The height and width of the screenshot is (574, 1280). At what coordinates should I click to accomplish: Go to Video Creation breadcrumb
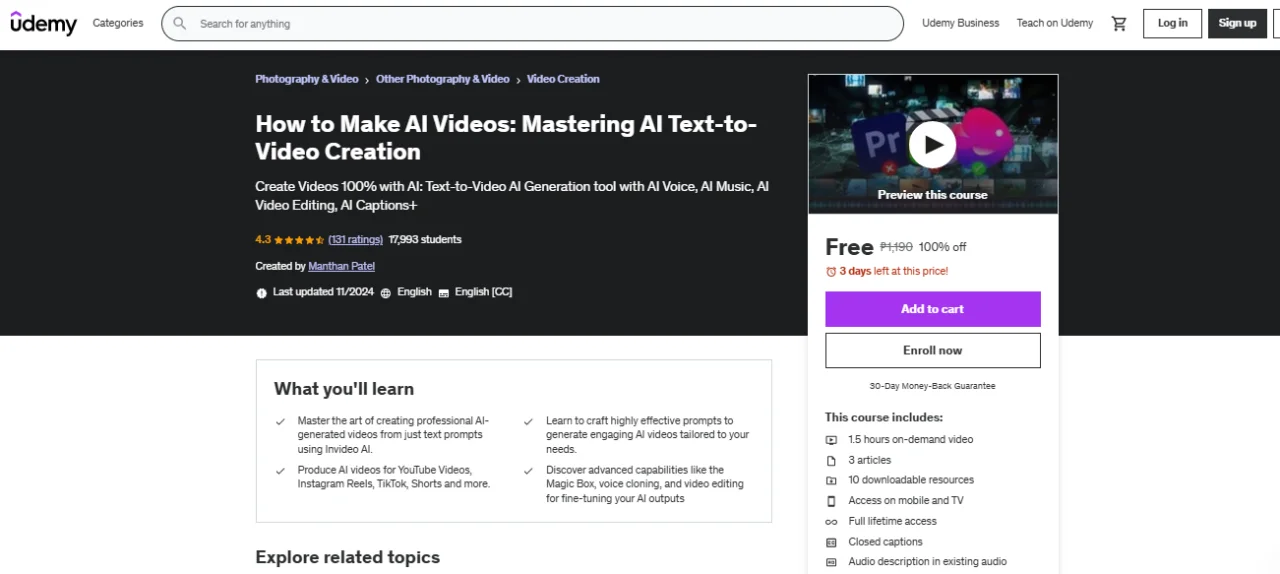[x=563, y=79]
